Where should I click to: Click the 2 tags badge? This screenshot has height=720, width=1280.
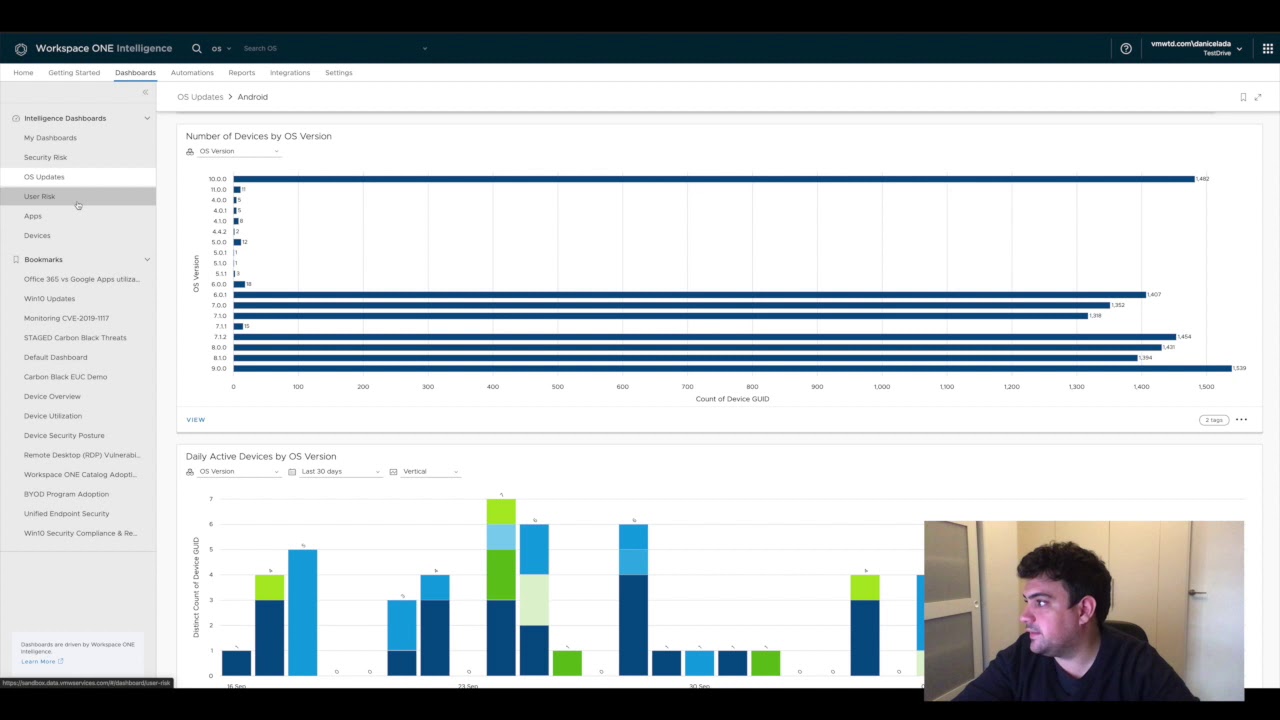pyautogui.click(x=1213, y=420)
